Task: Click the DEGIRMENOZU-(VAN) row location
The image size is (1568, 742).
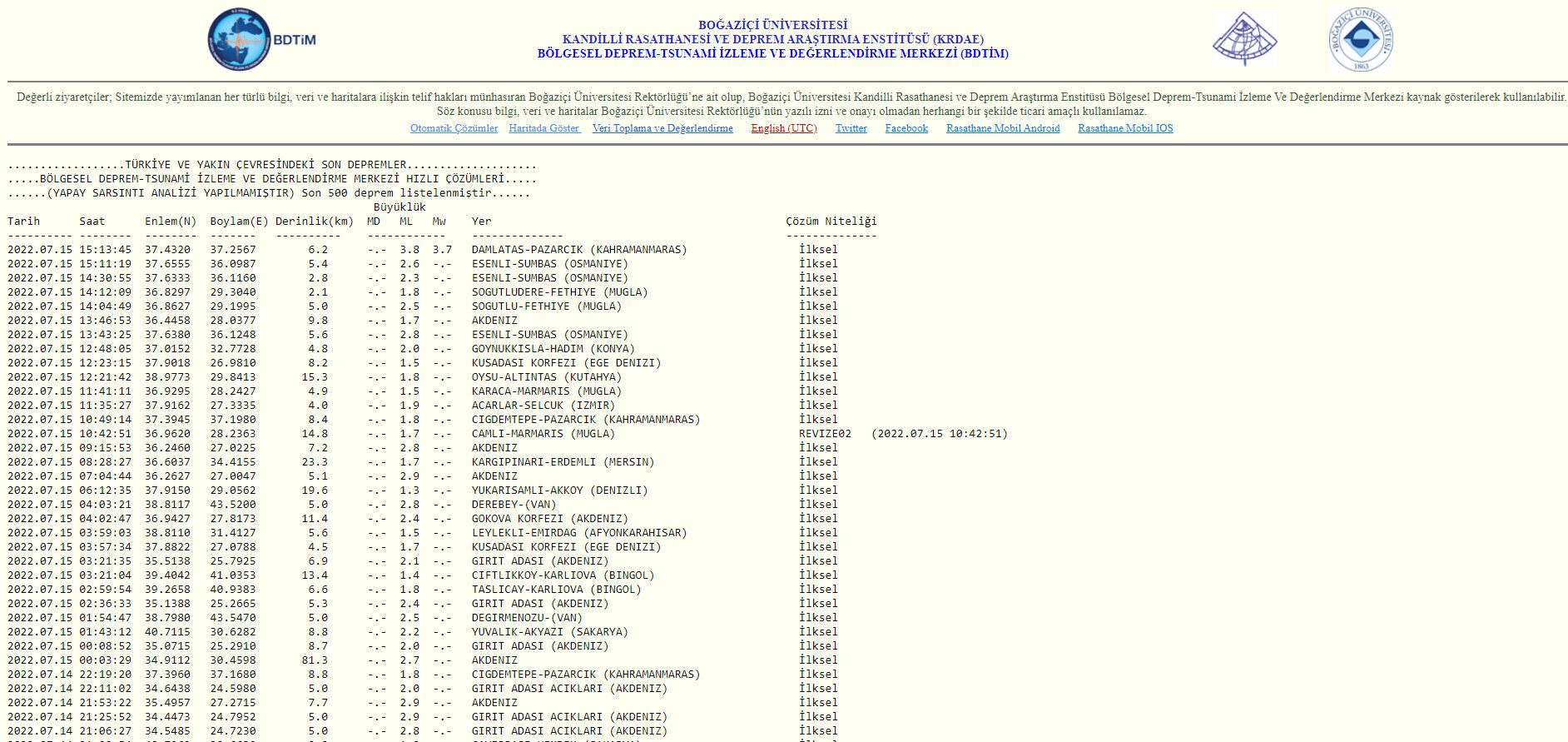Action: (x=528, y=618)
